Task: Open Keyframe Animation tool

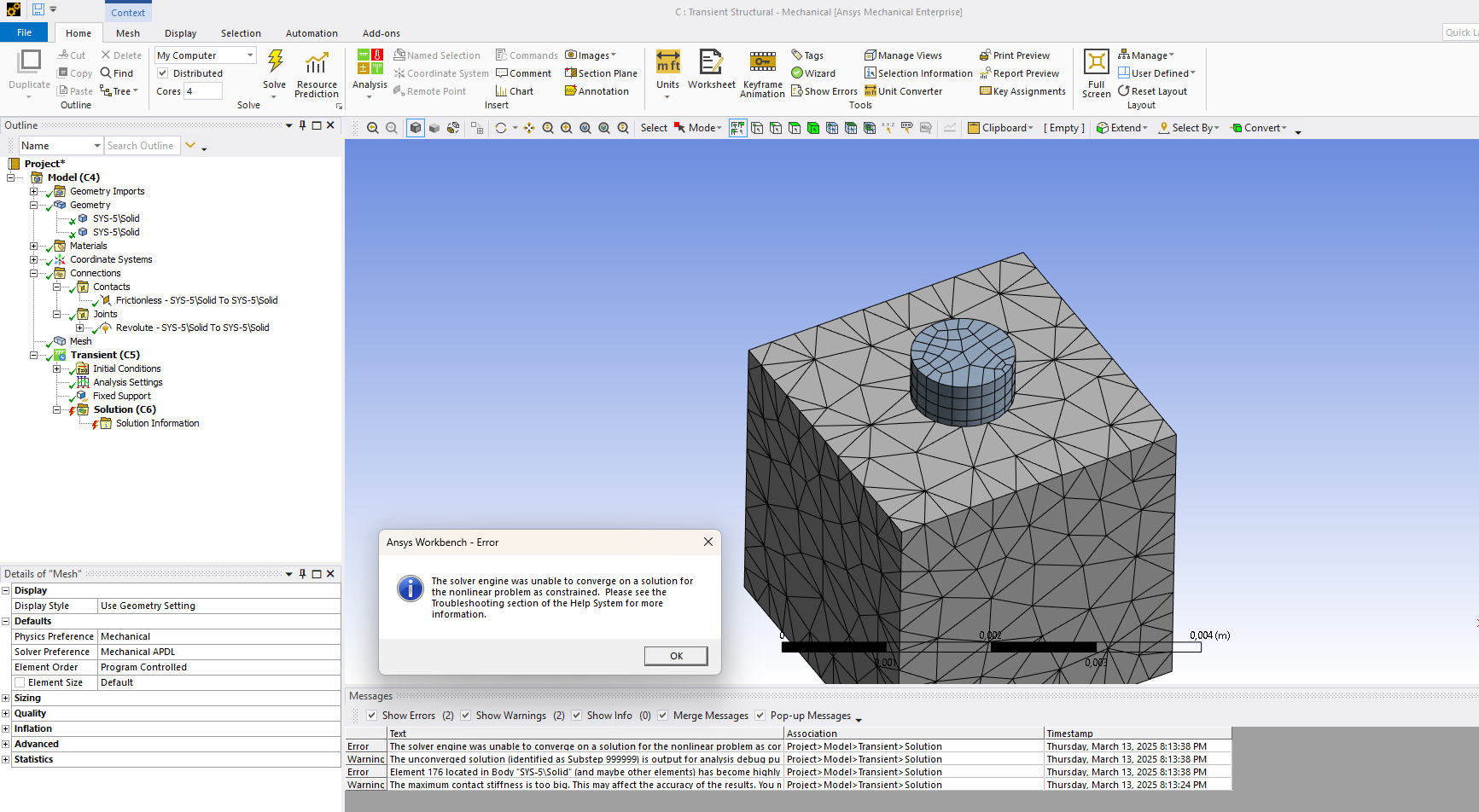Action: (762, 74)
